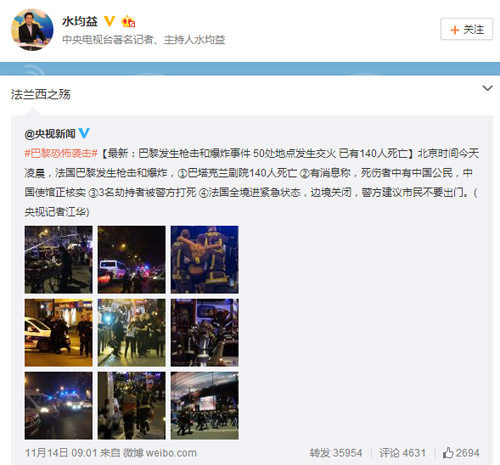Open the #巴黎恐怖袭击# hashtag topic
Screen dimensions: 500x465
click(61, 153)
